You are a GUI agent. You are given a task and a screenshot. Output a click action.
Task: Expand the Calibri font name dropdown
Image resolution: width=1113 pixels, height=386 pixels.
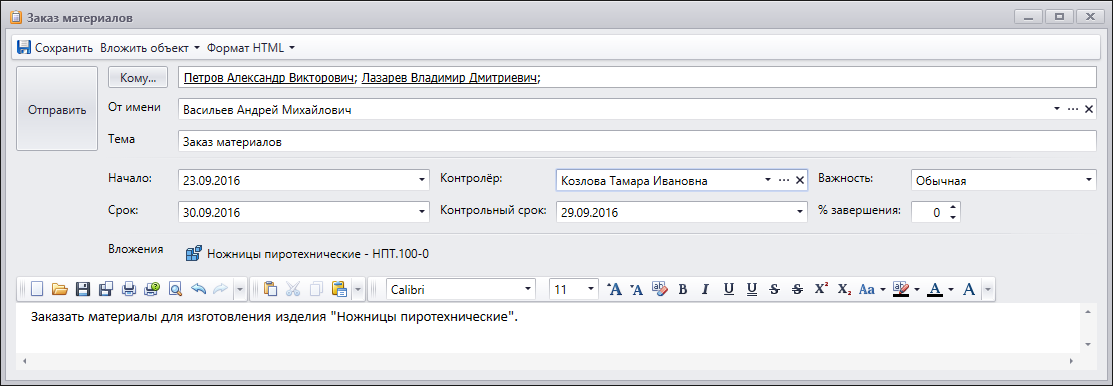point(528,289)
